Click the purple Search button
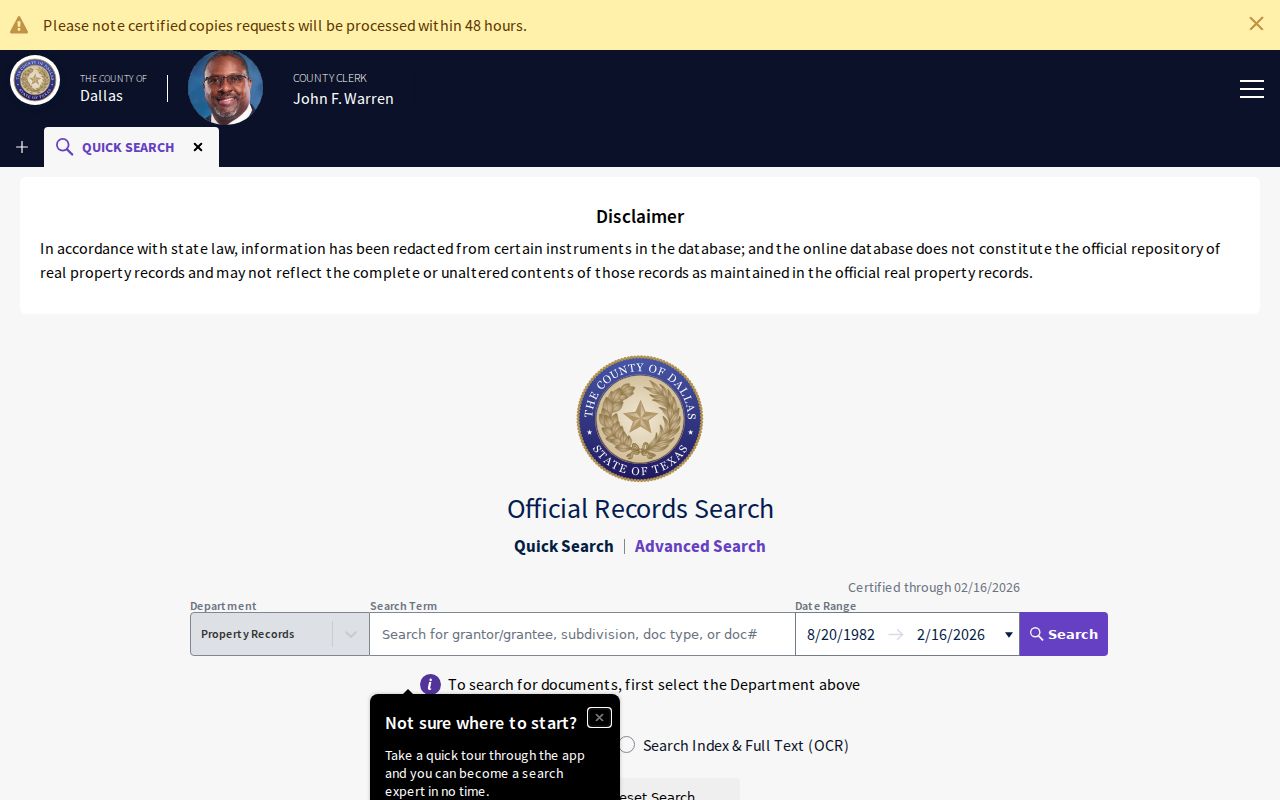The image size is (1280, 800). [1063, 634]
